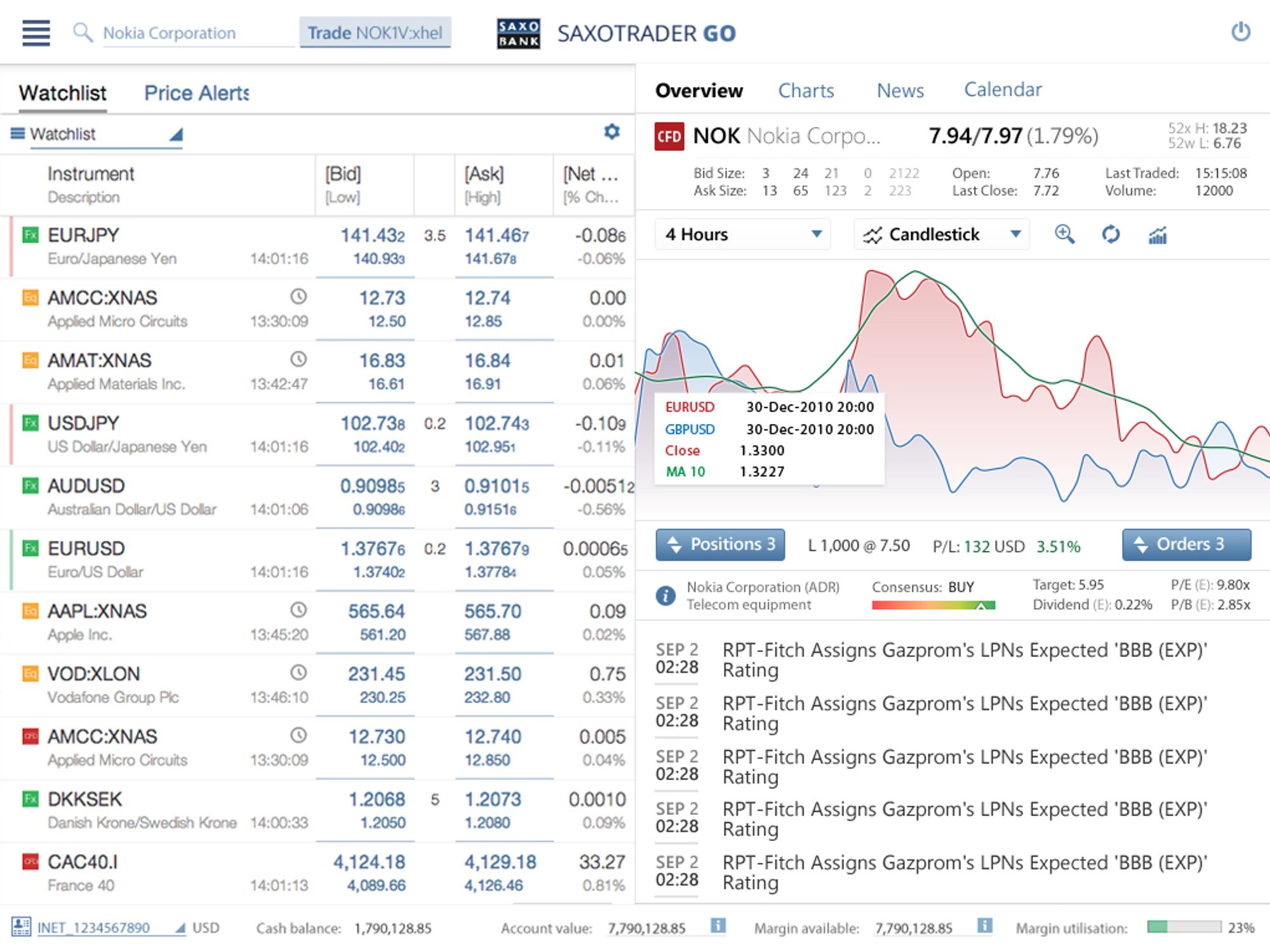The image size is (1270, 952).
Task: Switch to the Charts tab
Action: [x=806, y=91]
